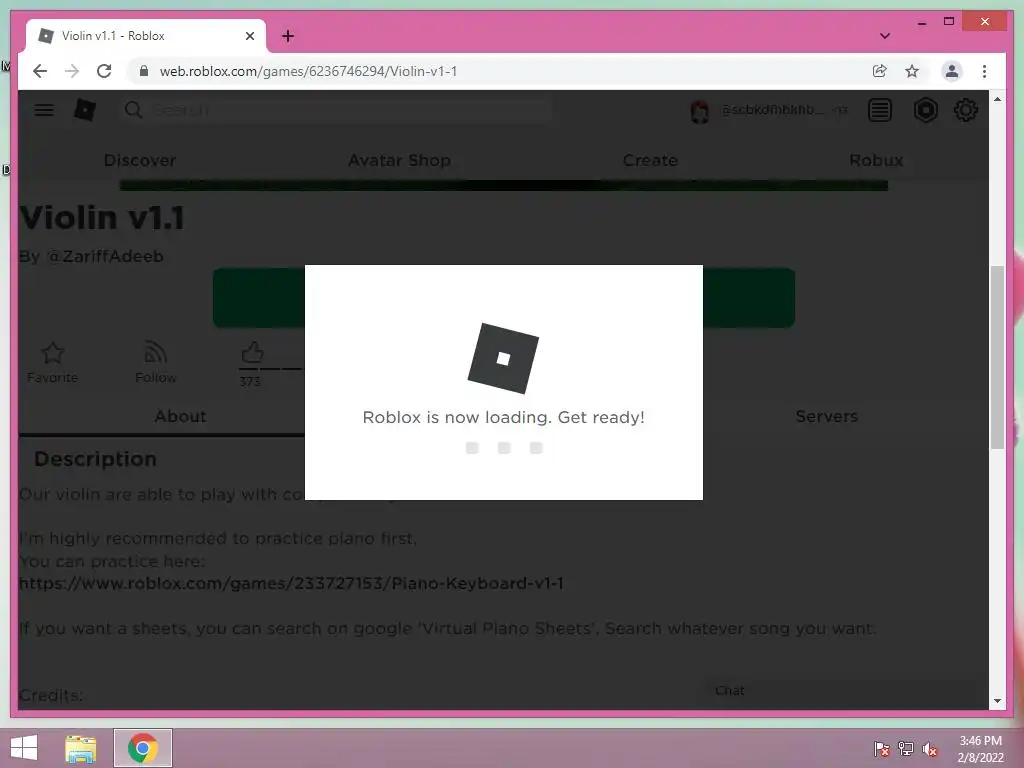The height and width of the screenshot is (768, 1024).
Task: Click the @ZariffAdeeb creator link
Action: pyautogui.click(x=104, y=257)
